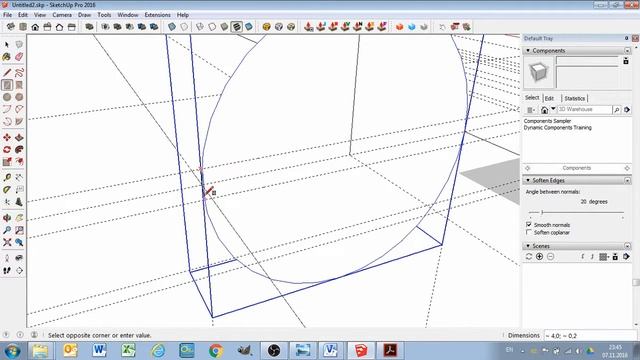Screen dimensions: 640x360
Task: Select the Push/Pull tool
Action: pos(19,138)
